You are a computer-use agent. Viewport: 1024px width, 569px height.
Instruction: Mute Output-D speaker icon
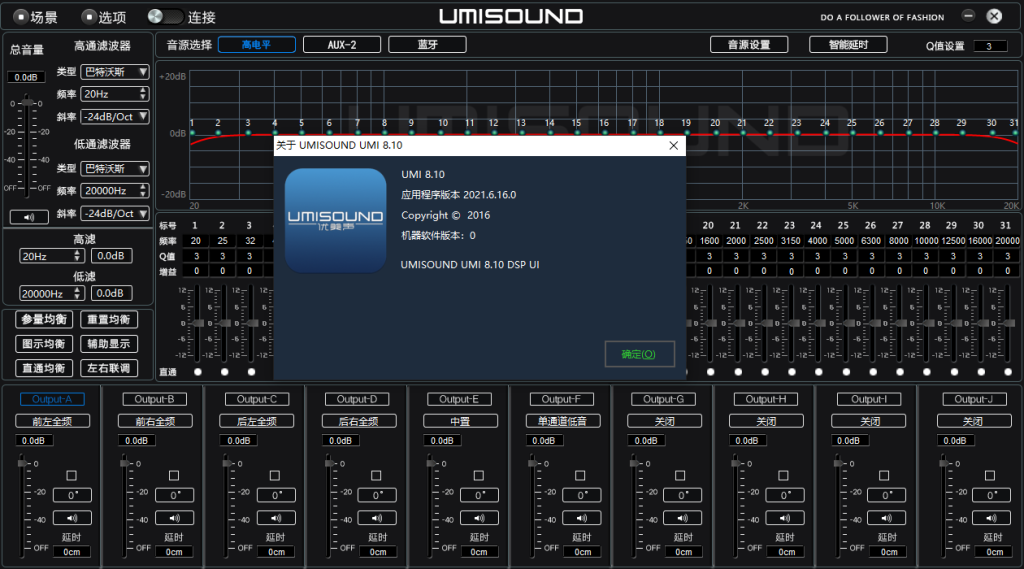[x=377, y=518]
